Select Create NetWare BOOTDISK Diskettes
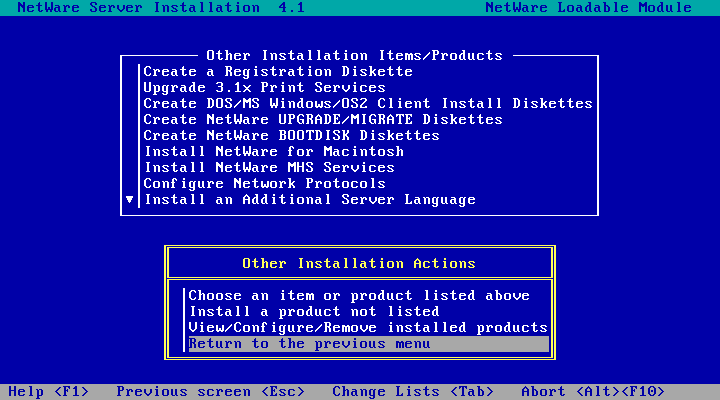 tap(291, 135)
